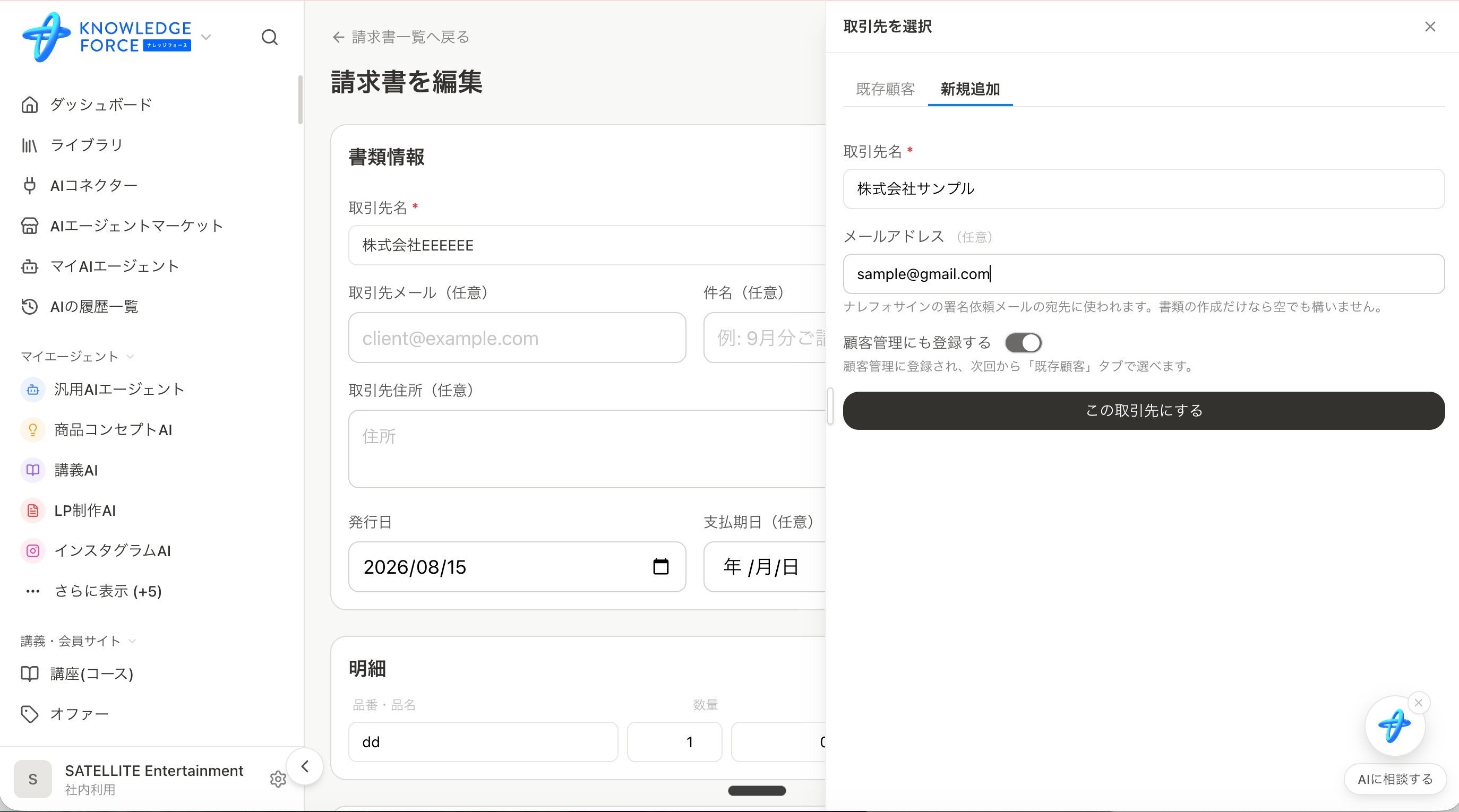Switch to the 新規追加 tab
Screen dimensions: 1459x812
[x=970, y=89]
